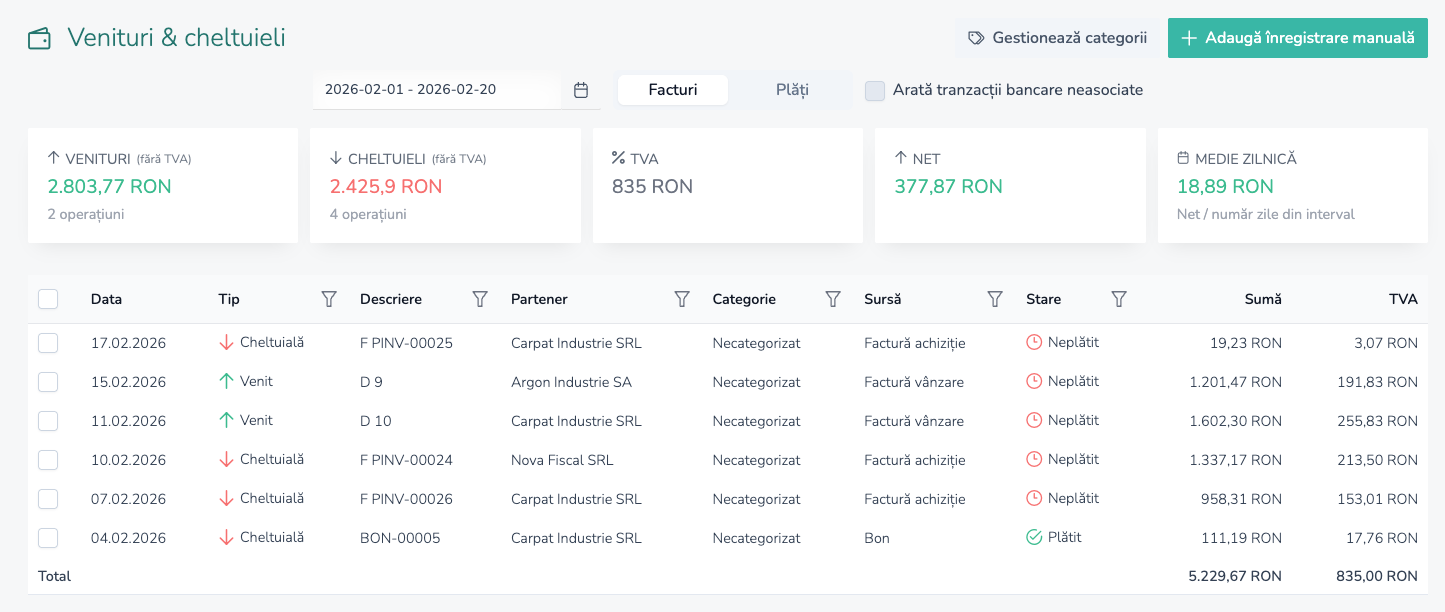
Task: Open the Categorie column filter
Action: pos(832,299)
